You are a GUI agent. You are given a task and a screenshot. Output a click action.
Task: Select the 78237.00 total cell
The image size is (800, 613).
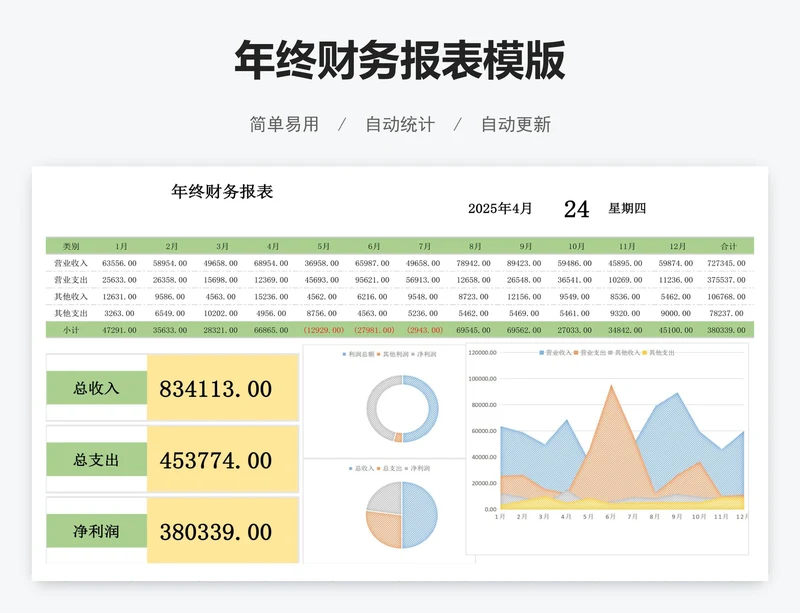(x=727, y=313)
